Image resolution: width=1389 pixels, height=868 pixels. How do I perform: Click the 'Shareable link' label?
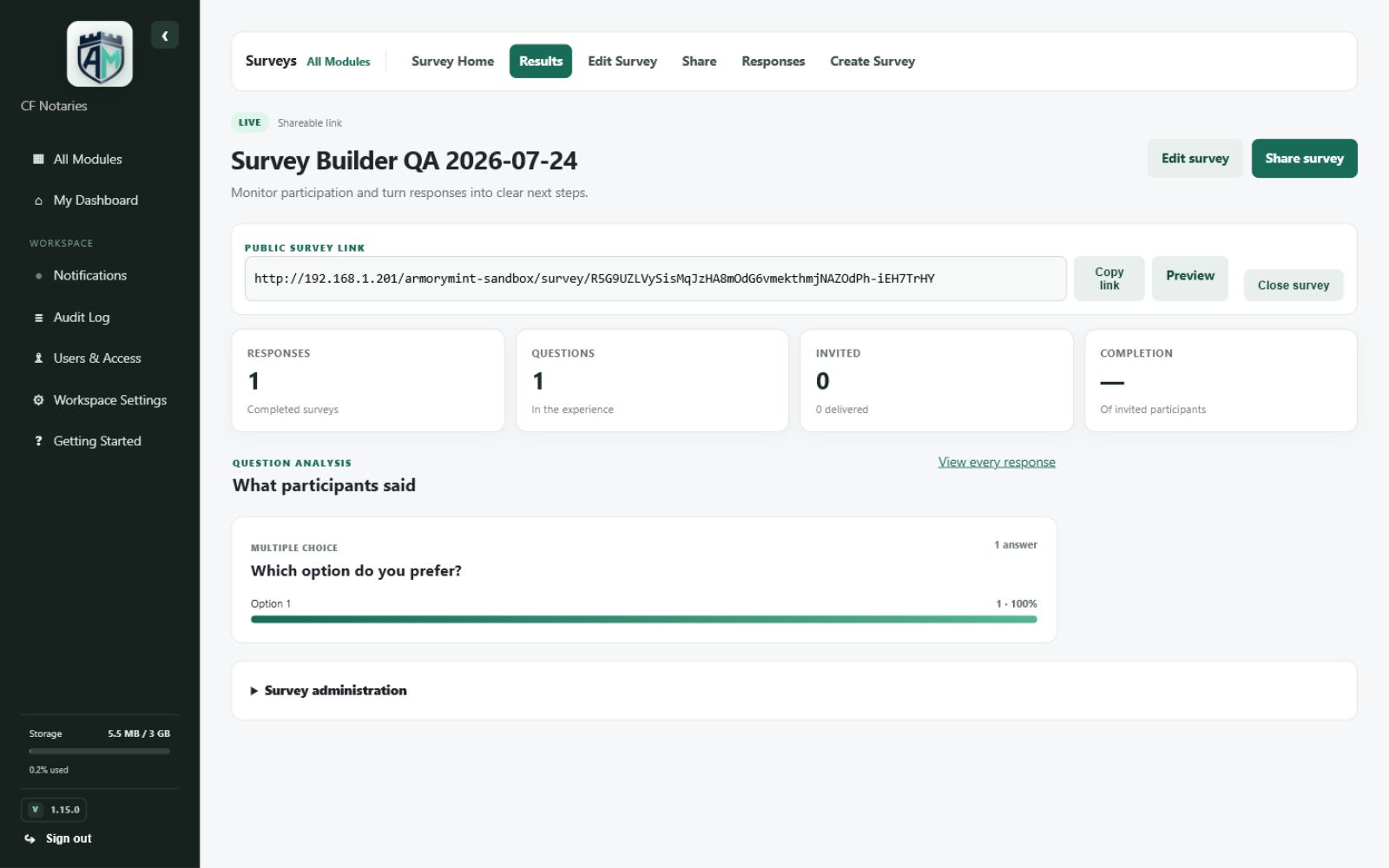(310, 123)
